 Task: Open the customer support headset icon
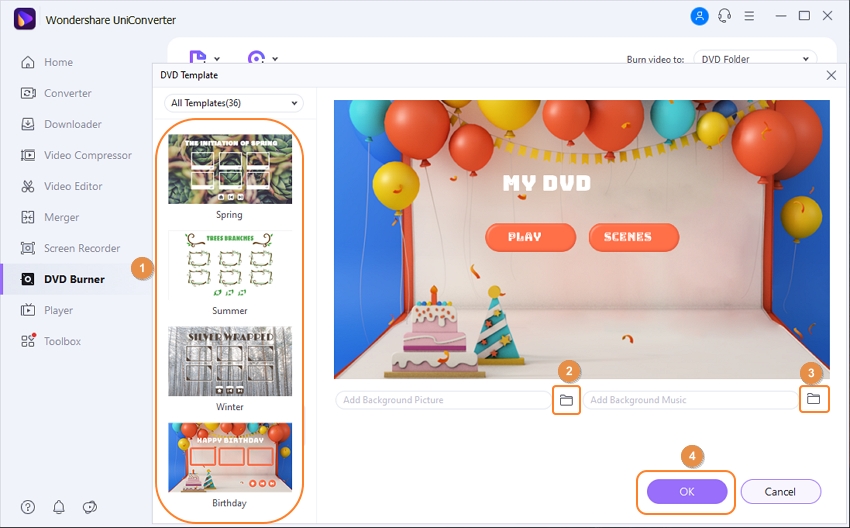click(x=724, y=17)
